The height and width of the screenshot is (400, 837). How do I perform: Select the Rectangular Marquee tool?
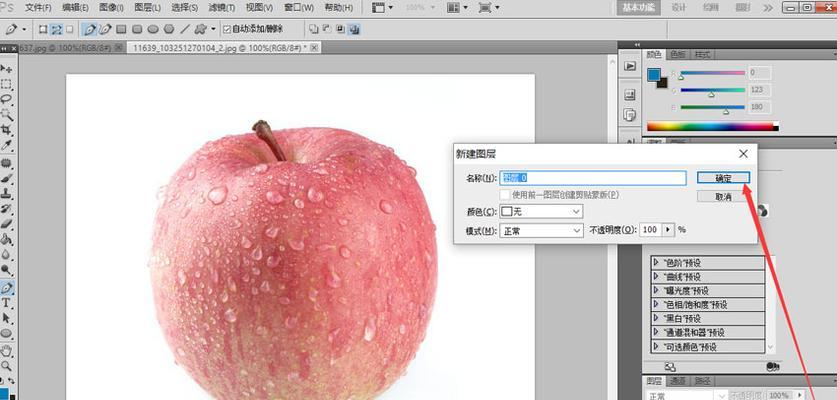(6, 84)
